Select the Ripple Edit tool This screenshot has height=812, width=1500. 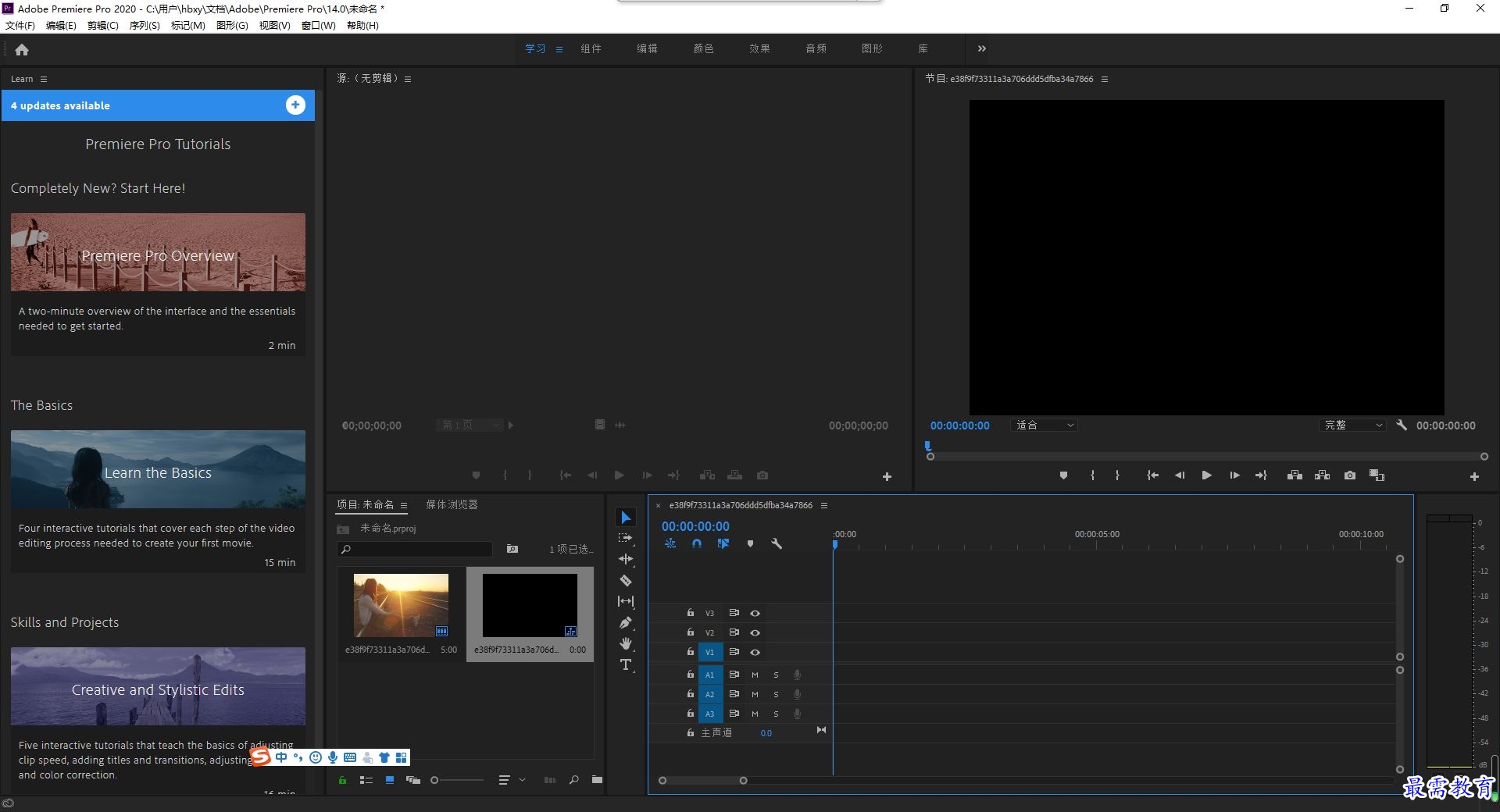tap(626, 559)
